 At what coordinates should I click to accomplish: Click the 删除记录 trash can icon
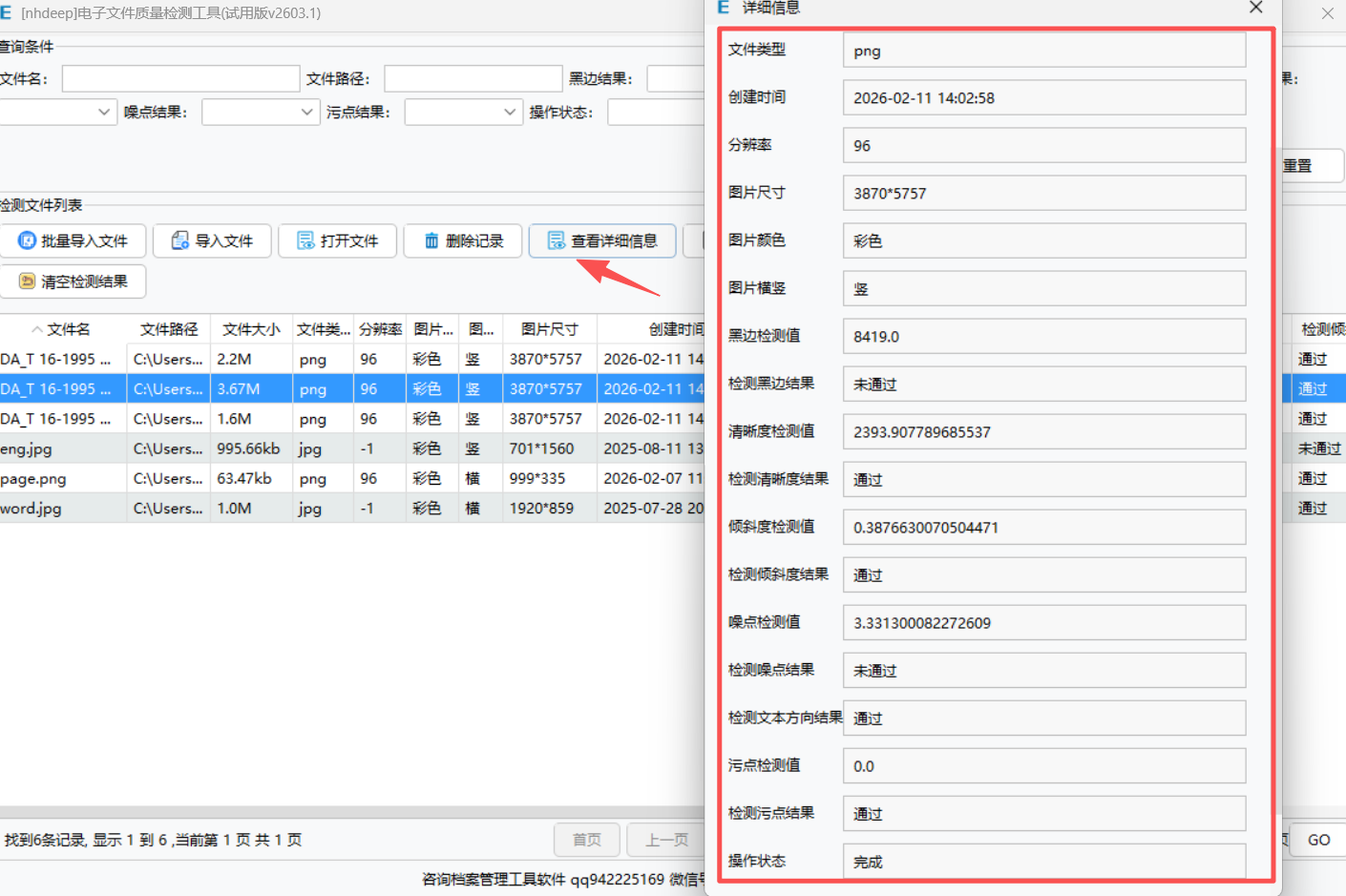pyautogui.click(x=431, y=241)
